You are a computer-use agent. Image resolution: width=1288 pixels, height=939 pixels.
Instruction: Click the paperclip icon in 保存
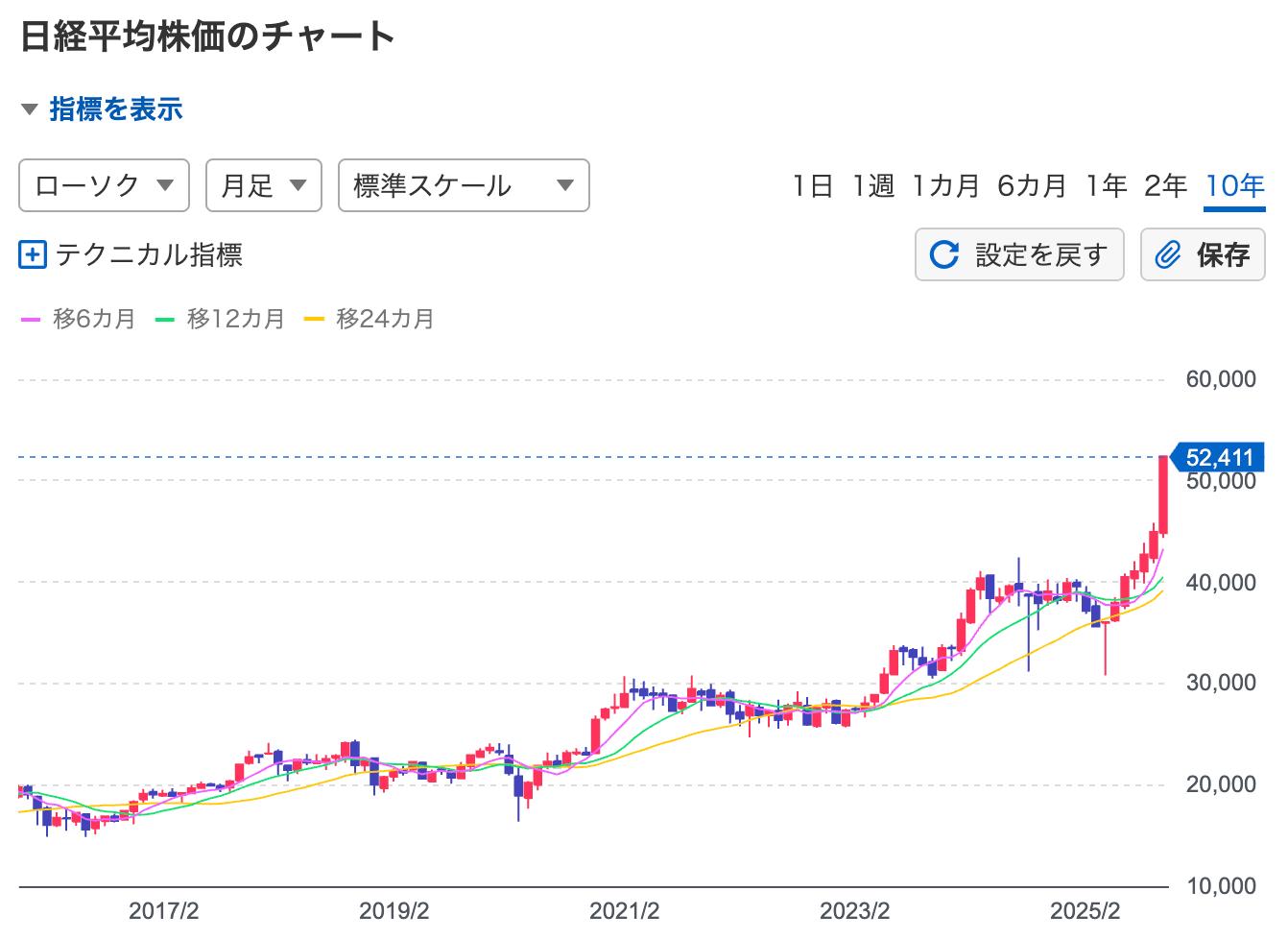pos(1167,254)
